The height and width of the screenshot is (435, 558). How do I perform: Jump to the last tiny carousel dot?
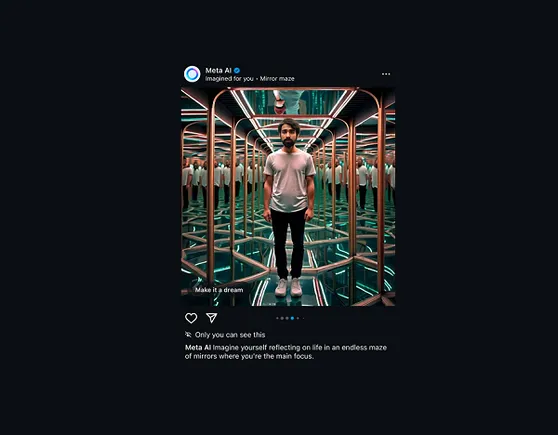[304, 318]
